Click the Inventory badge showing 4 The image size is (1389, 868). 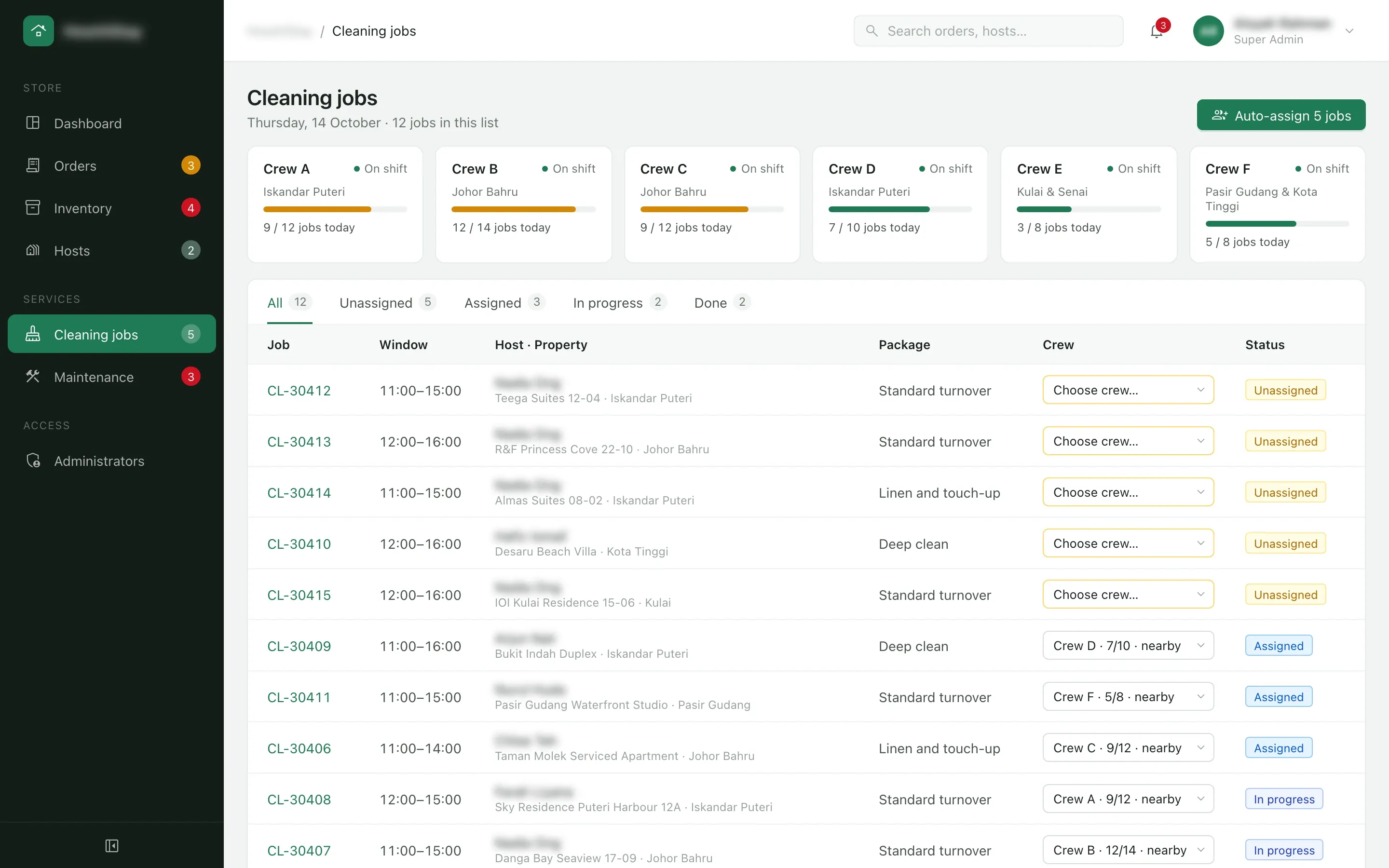[x=191, y=208]
